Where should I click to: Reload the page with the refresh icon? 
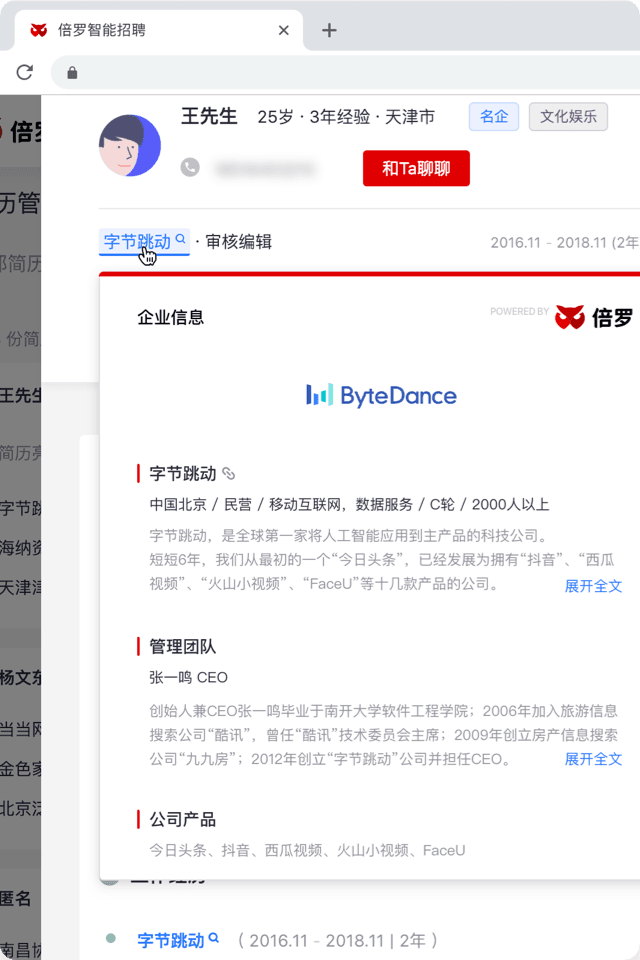click(x=24, y=72)
